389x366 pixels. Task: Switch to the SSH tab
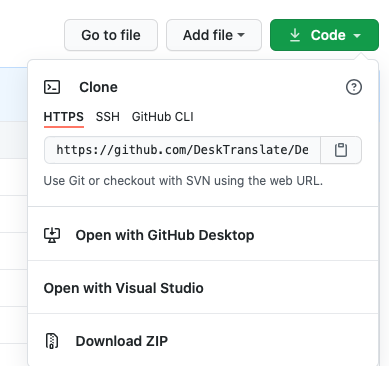[108, 117]
